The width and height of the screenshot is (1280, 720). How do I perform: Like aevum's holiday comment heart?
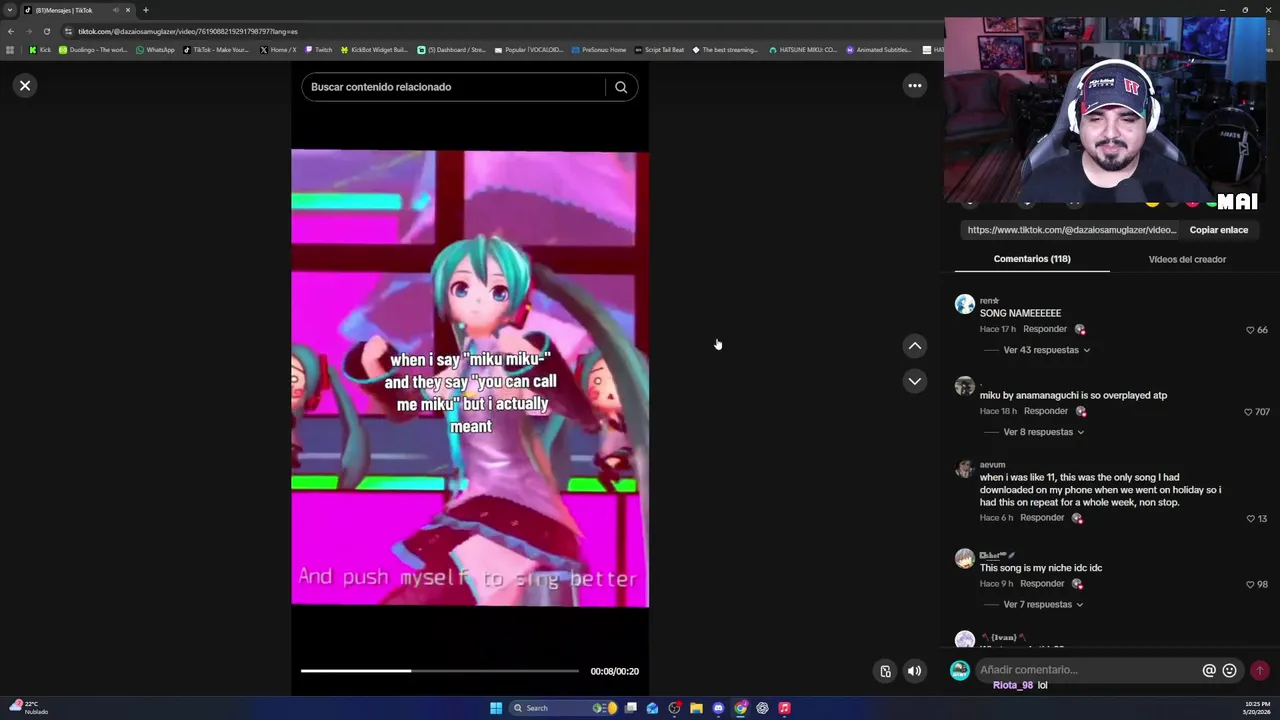pos(1251,519)
